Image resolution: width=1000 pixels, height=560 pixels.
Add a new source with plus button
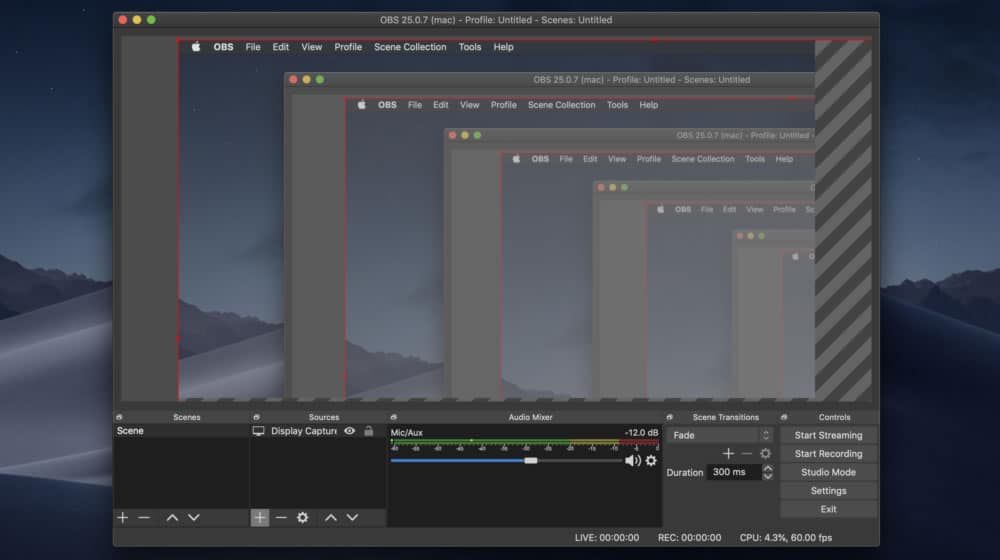pyautogui.click(x=260, y=518)
